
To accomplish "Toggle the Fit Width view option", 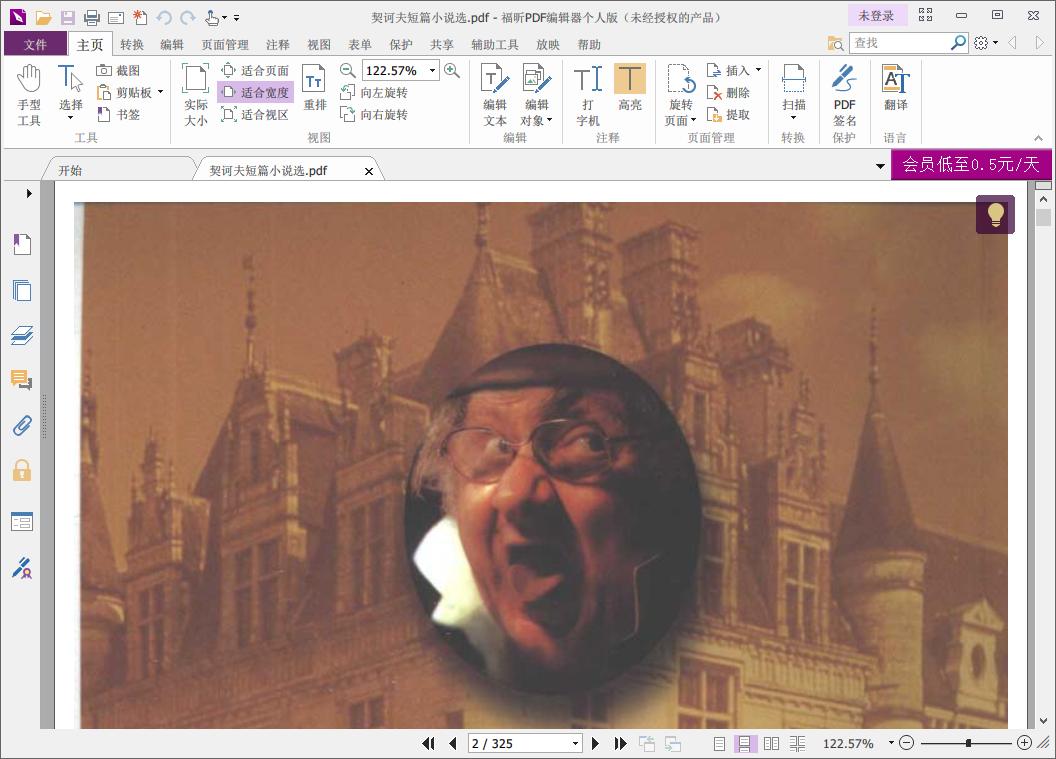I will point(255,93).
